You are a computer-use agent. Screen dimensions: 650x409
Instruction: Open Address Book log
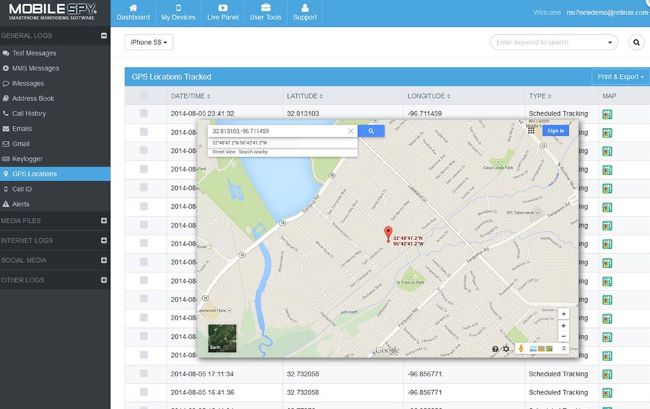coord(33,99)
